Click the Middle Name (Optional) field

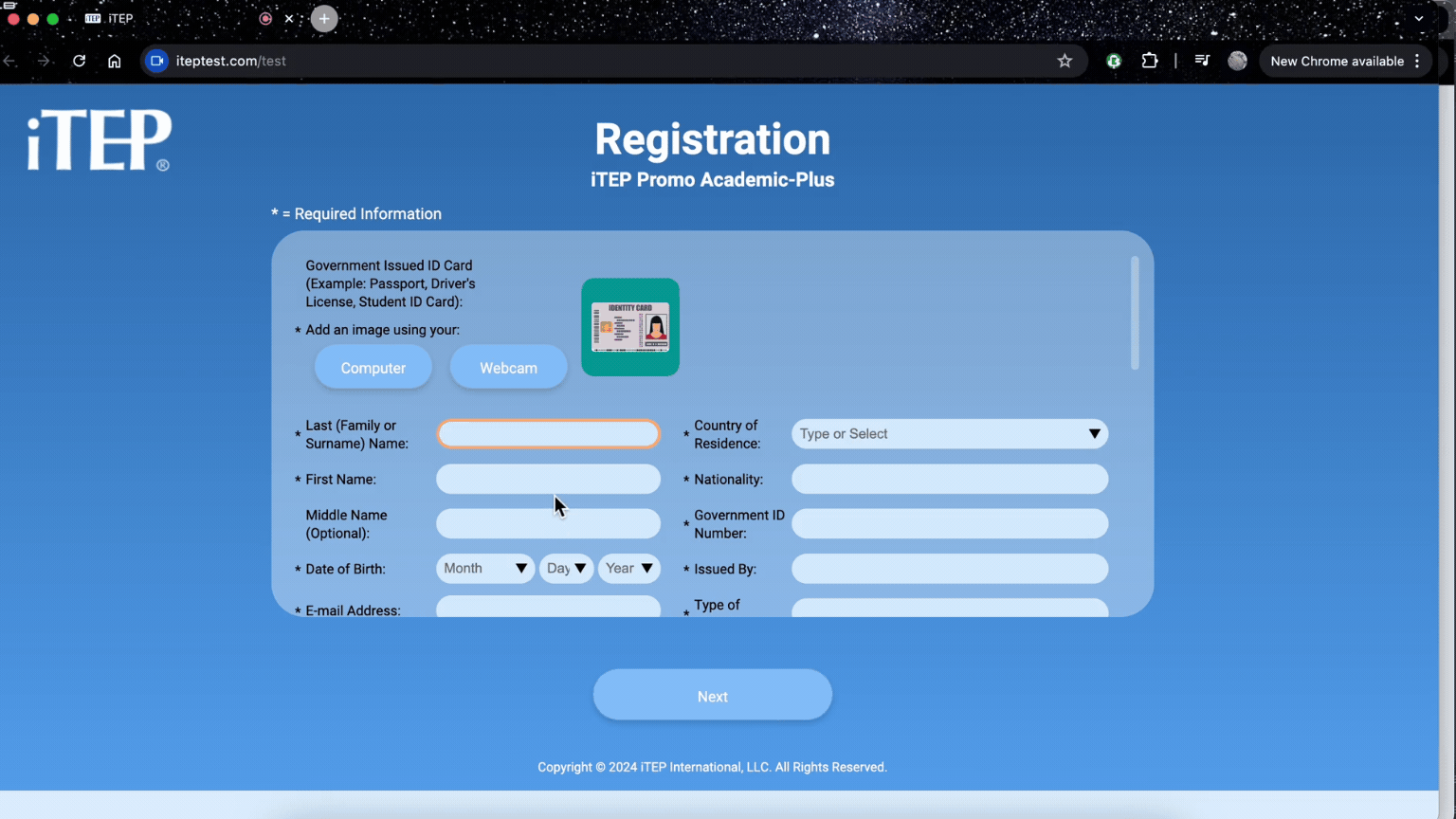click(548, 523)
